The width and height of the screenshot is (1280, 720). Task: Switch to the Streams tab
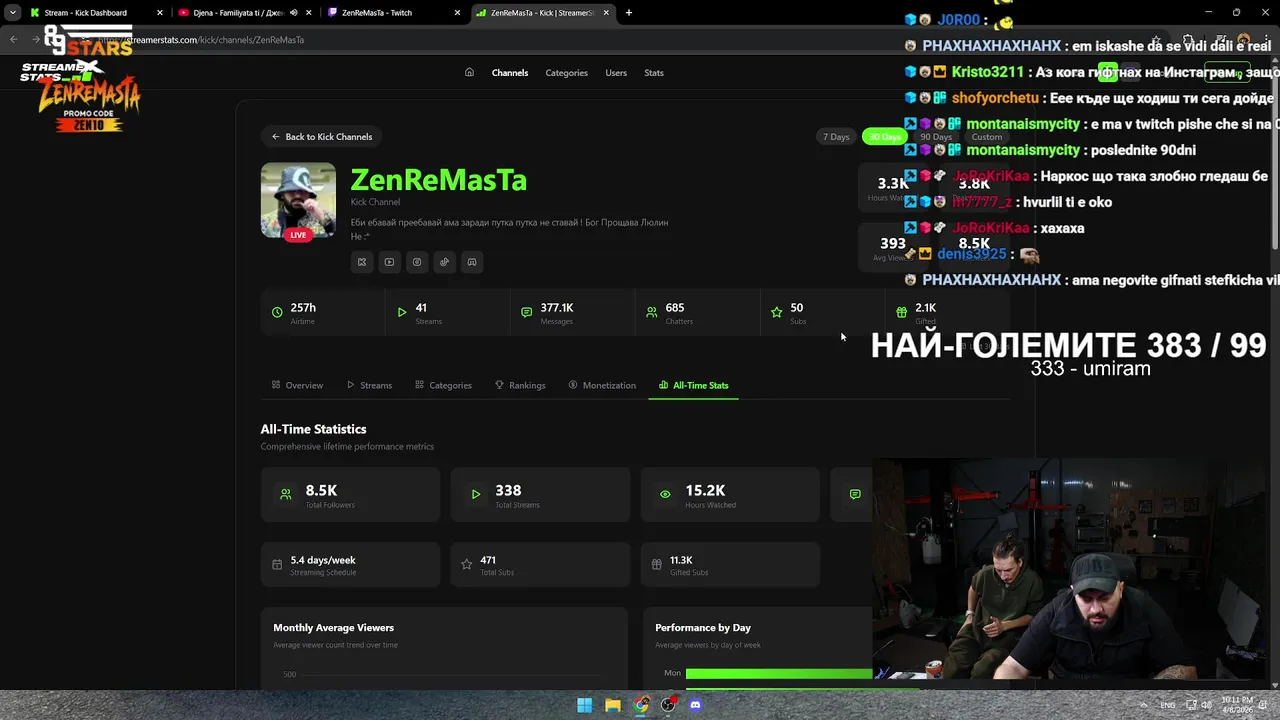[x=369, y=385]
